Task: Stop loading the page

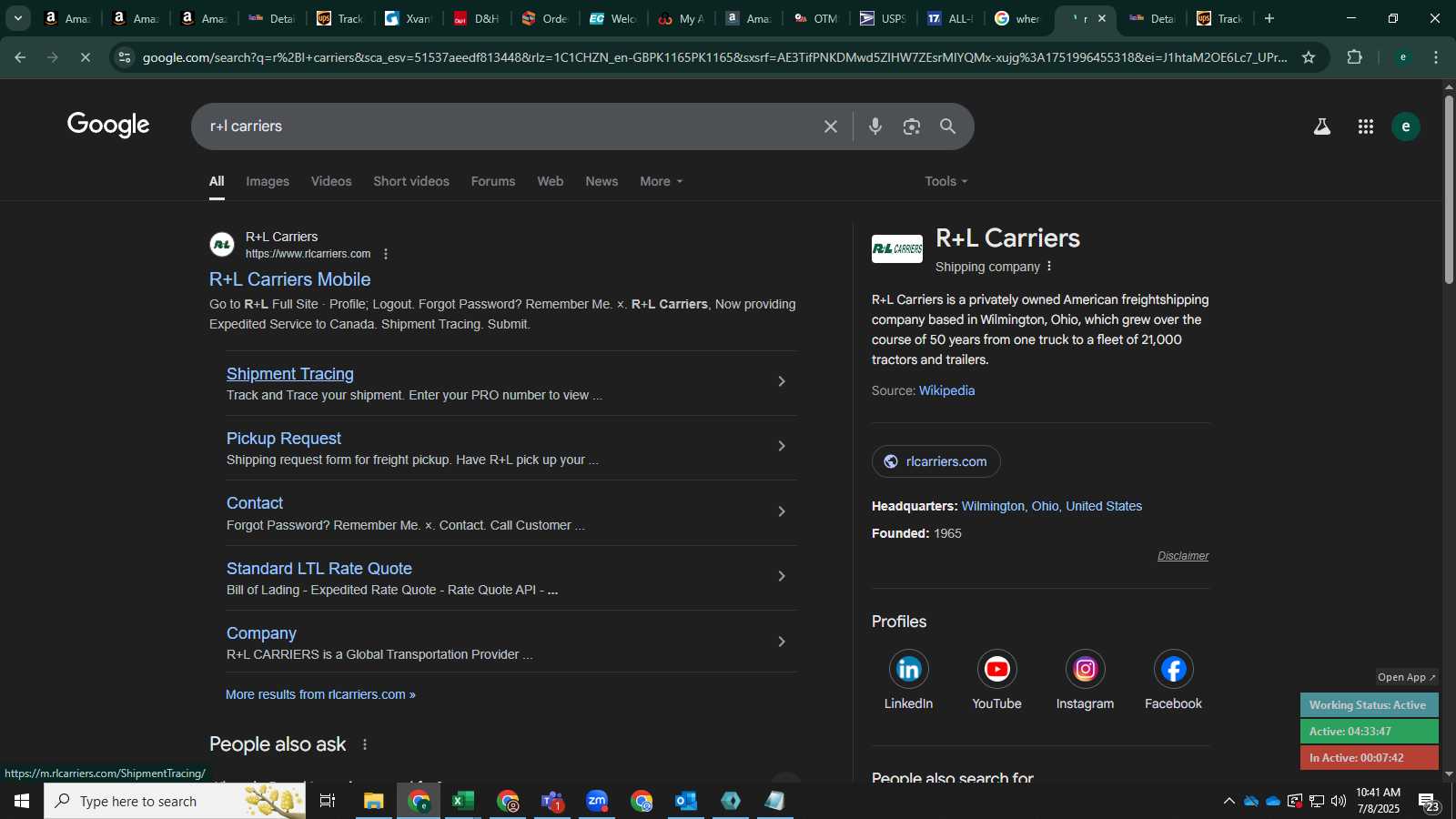Action: [85, 57]
